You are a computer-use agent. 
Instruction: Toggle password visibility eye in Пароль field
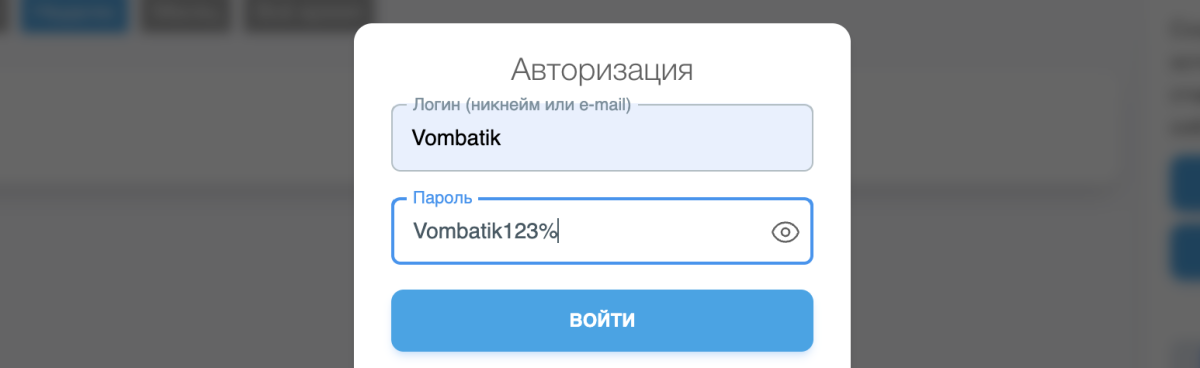click(785, 232)
